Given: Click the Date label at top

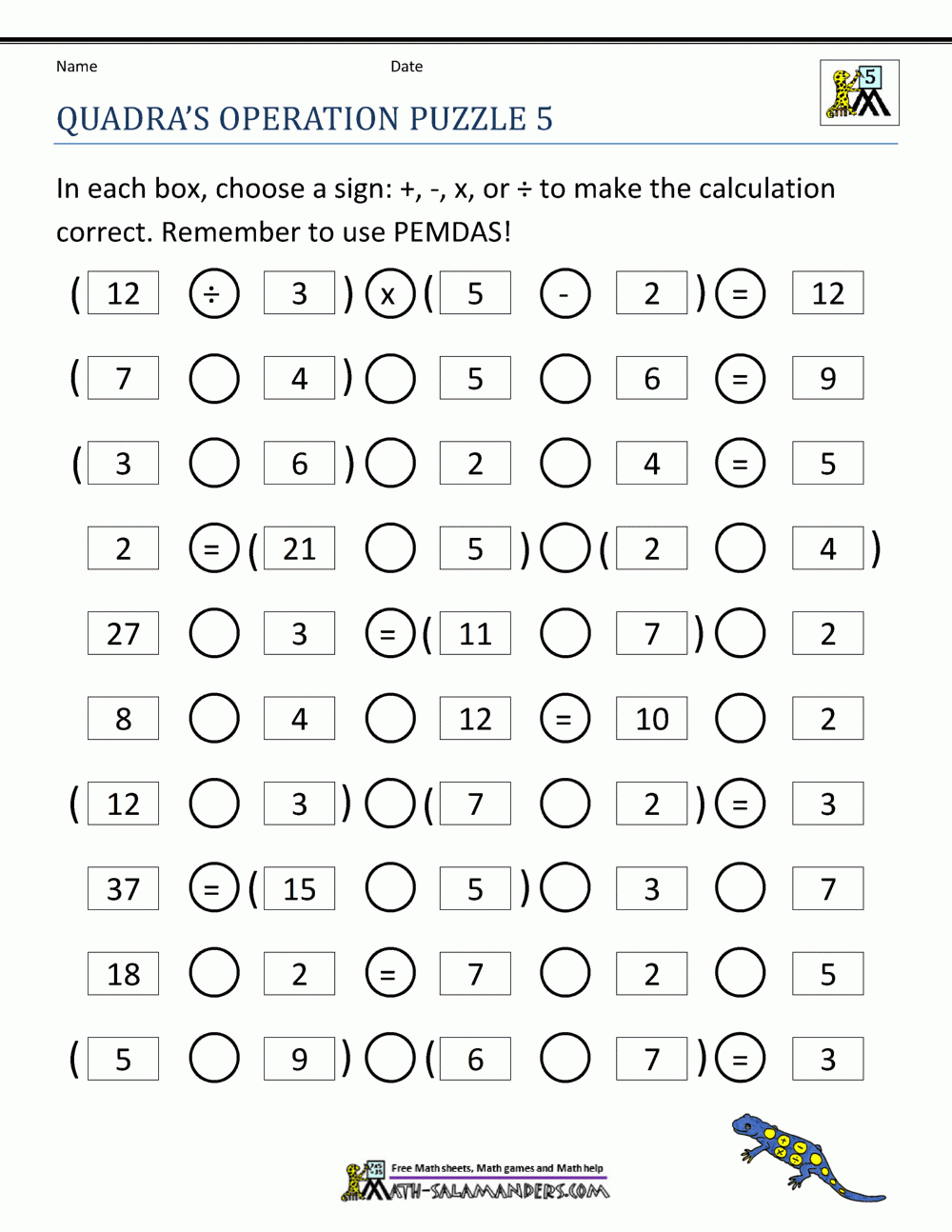Looking at the screenshot, I should [407, 67].
